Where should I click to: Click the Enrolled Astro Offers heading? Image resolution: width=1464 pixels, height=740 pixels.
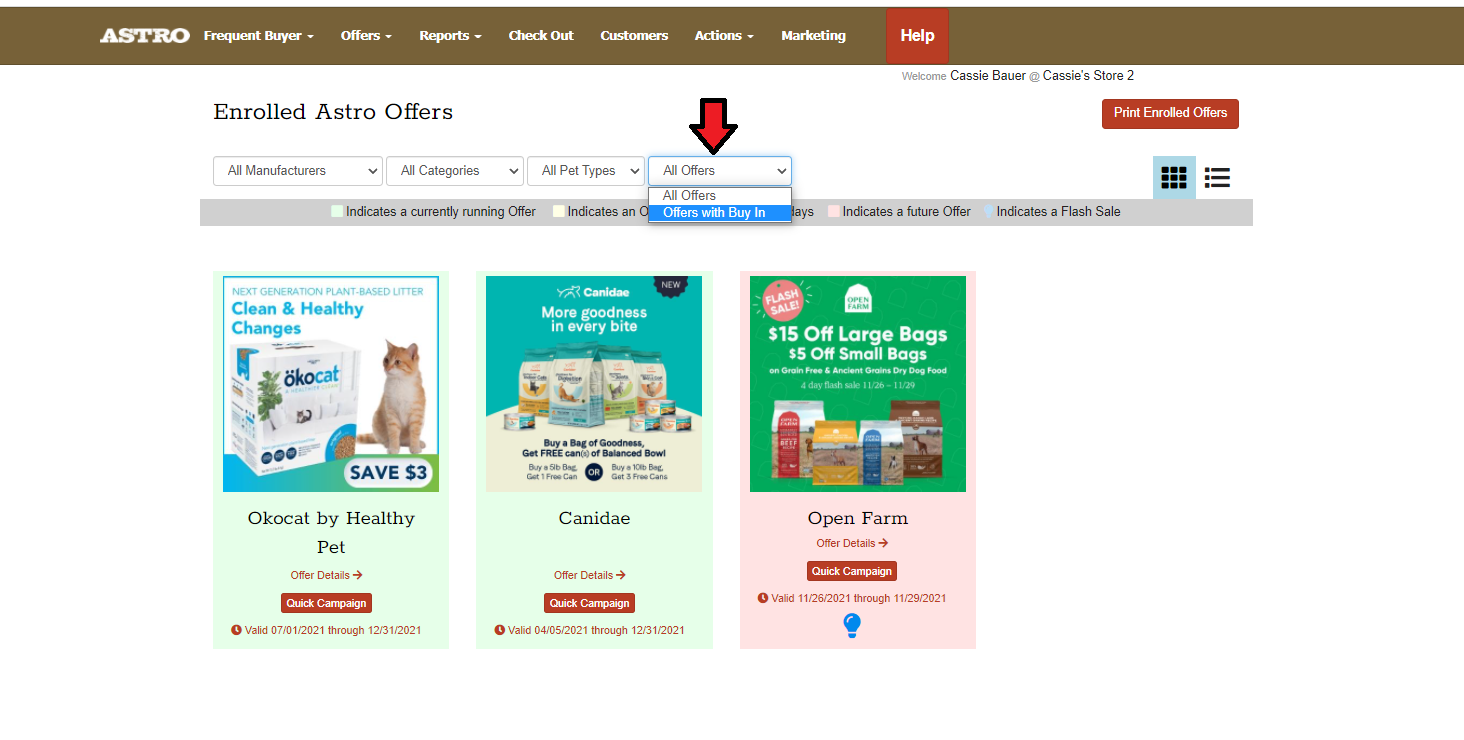(333, 112)
